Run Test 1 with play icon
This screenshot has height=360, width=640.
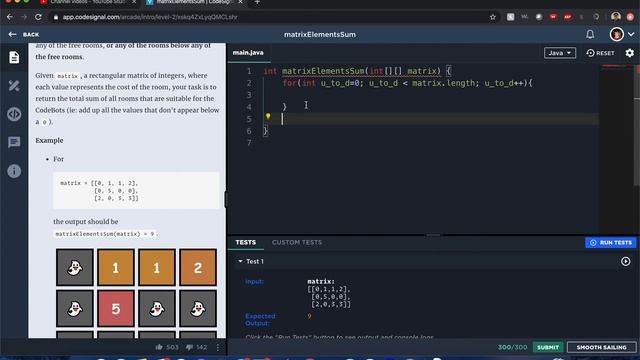[x=625, y=261]
